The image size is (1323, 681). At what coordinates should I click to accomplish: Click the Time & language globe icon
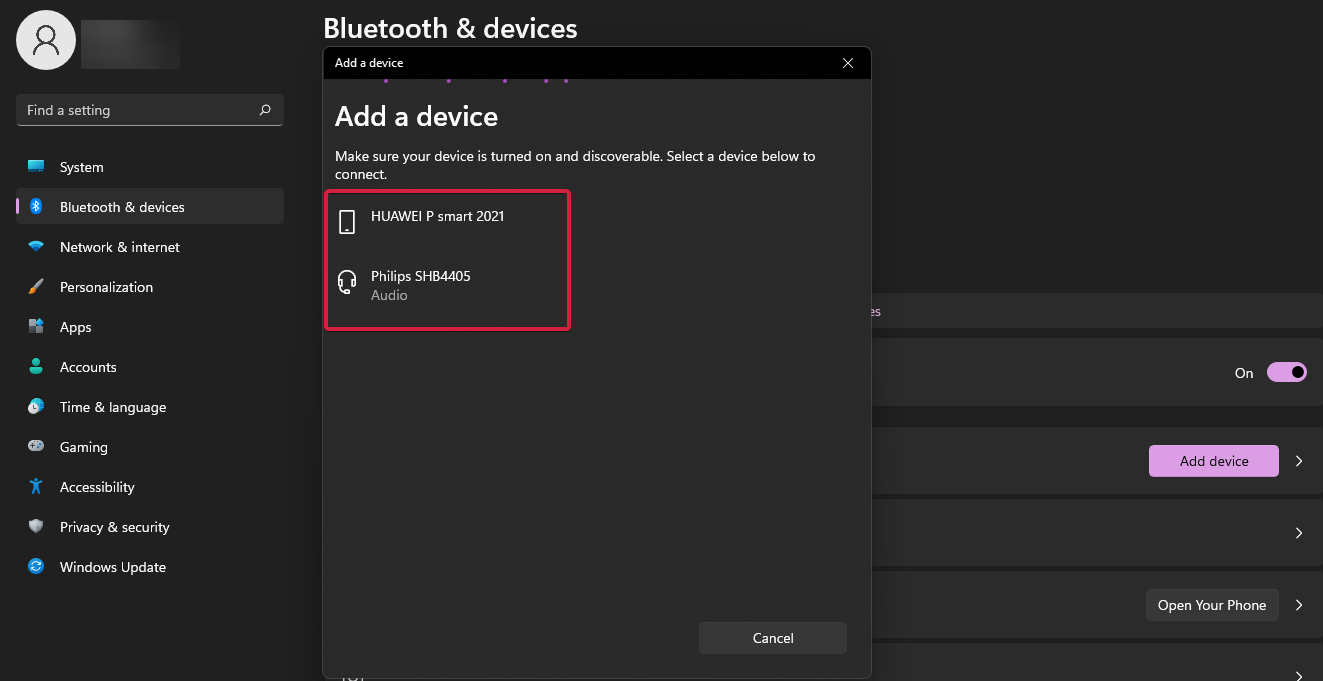point(36,407)
